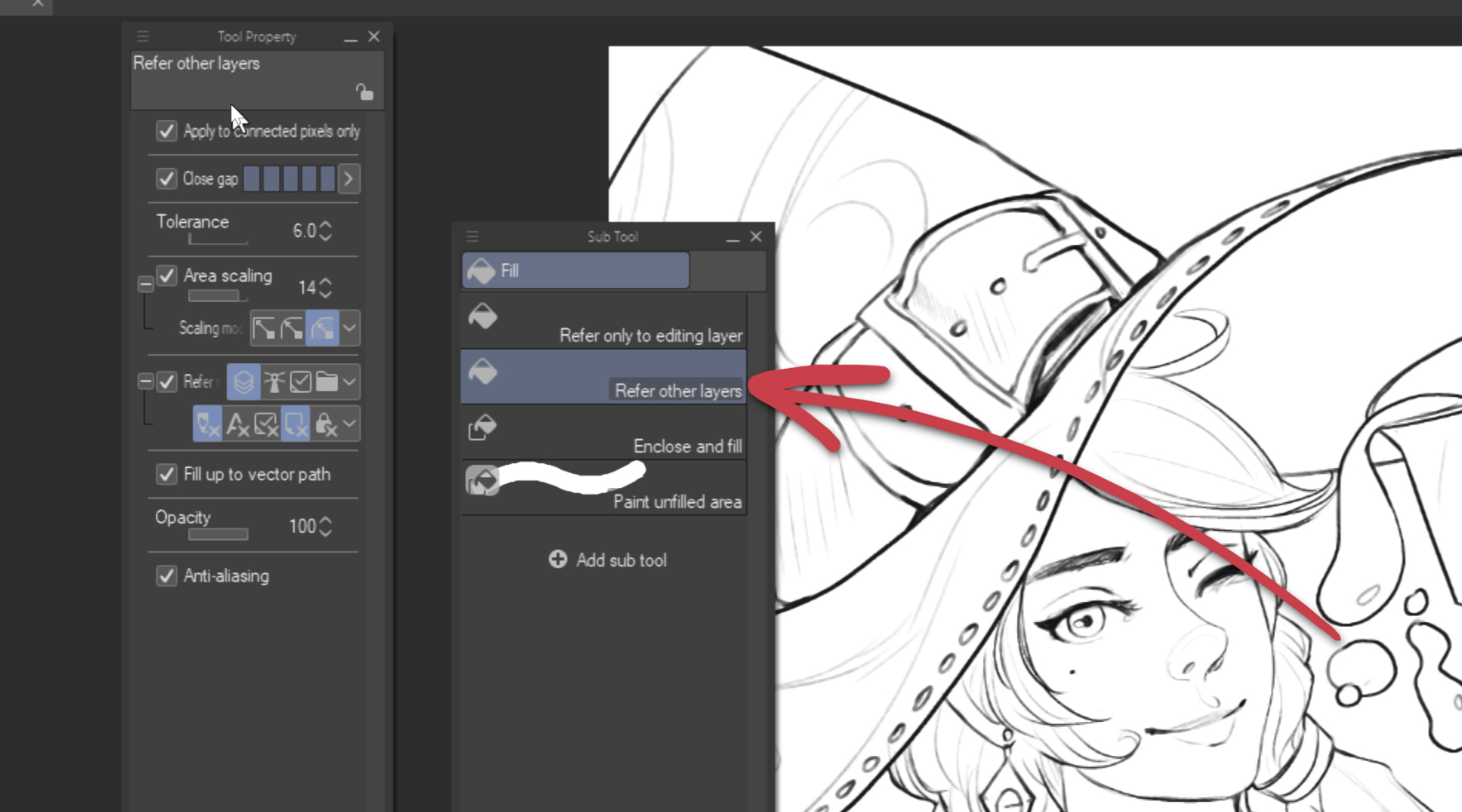
Task: Choose layers in folder as reference
Action: 327,382
